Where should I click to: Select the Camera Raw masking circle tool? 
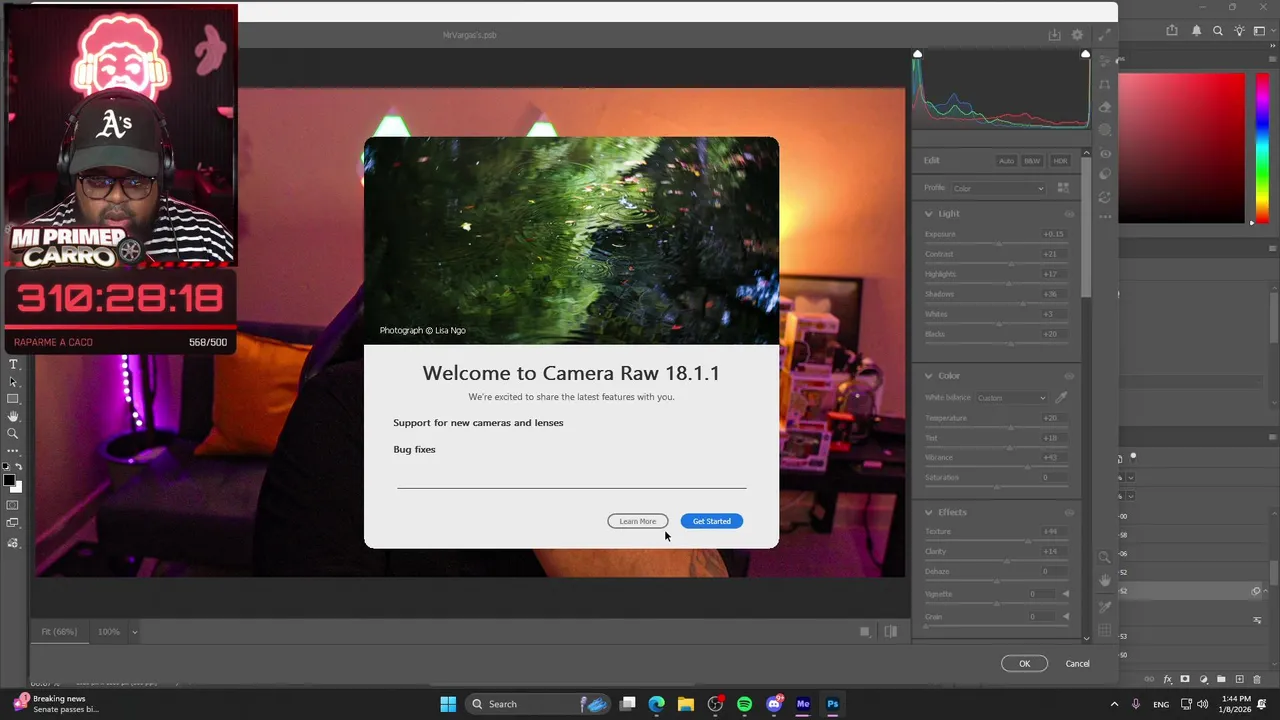pyautogui.click(x=1104, y=130)
